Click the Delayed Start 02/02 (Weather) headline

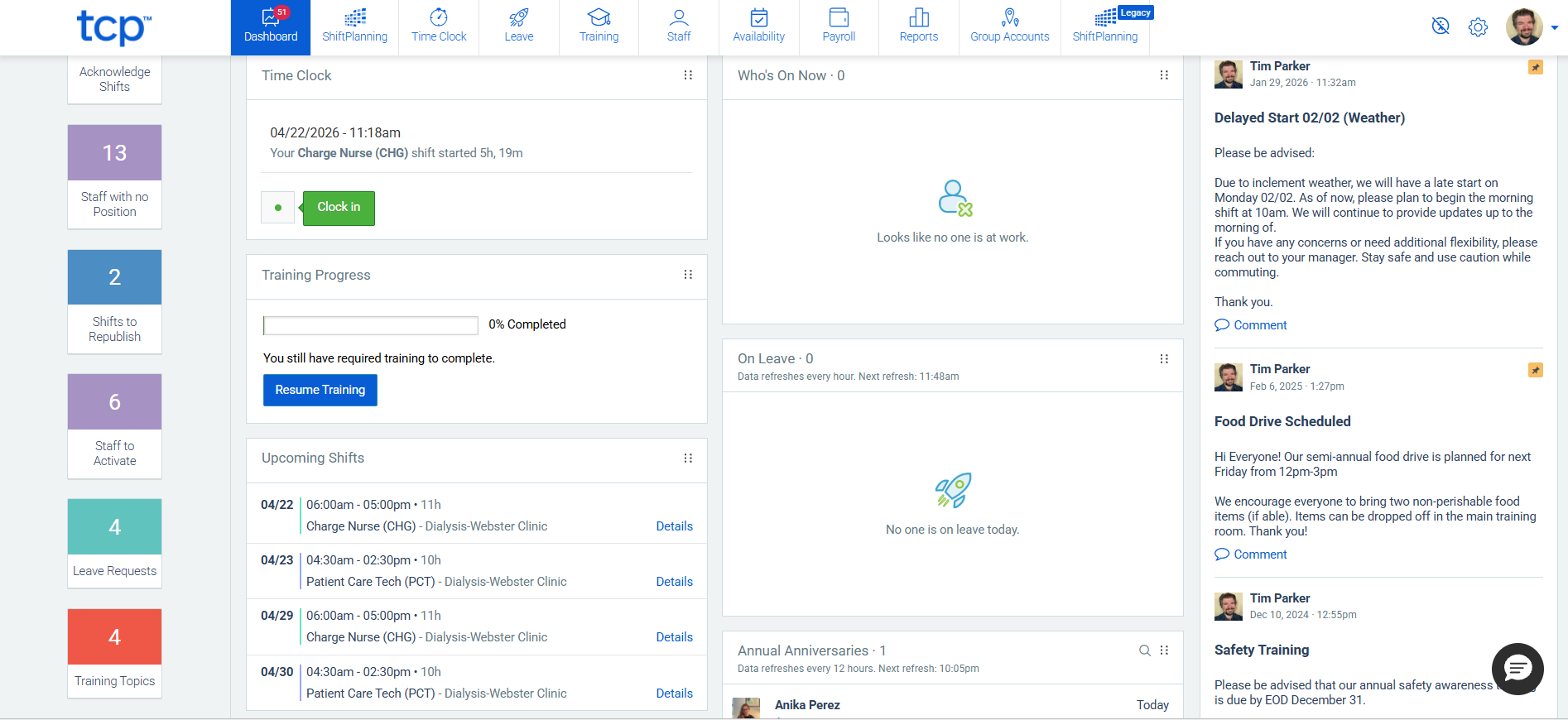(x=1310, y=118)
